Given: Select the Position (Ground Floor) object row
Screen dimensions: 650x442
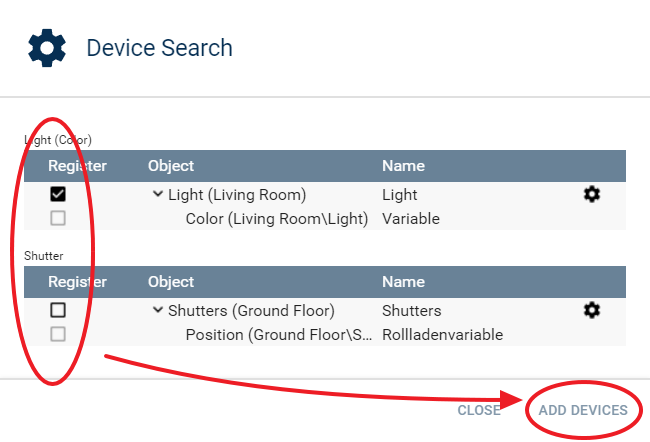Looking at the screenshot, I should coord(277,334).
